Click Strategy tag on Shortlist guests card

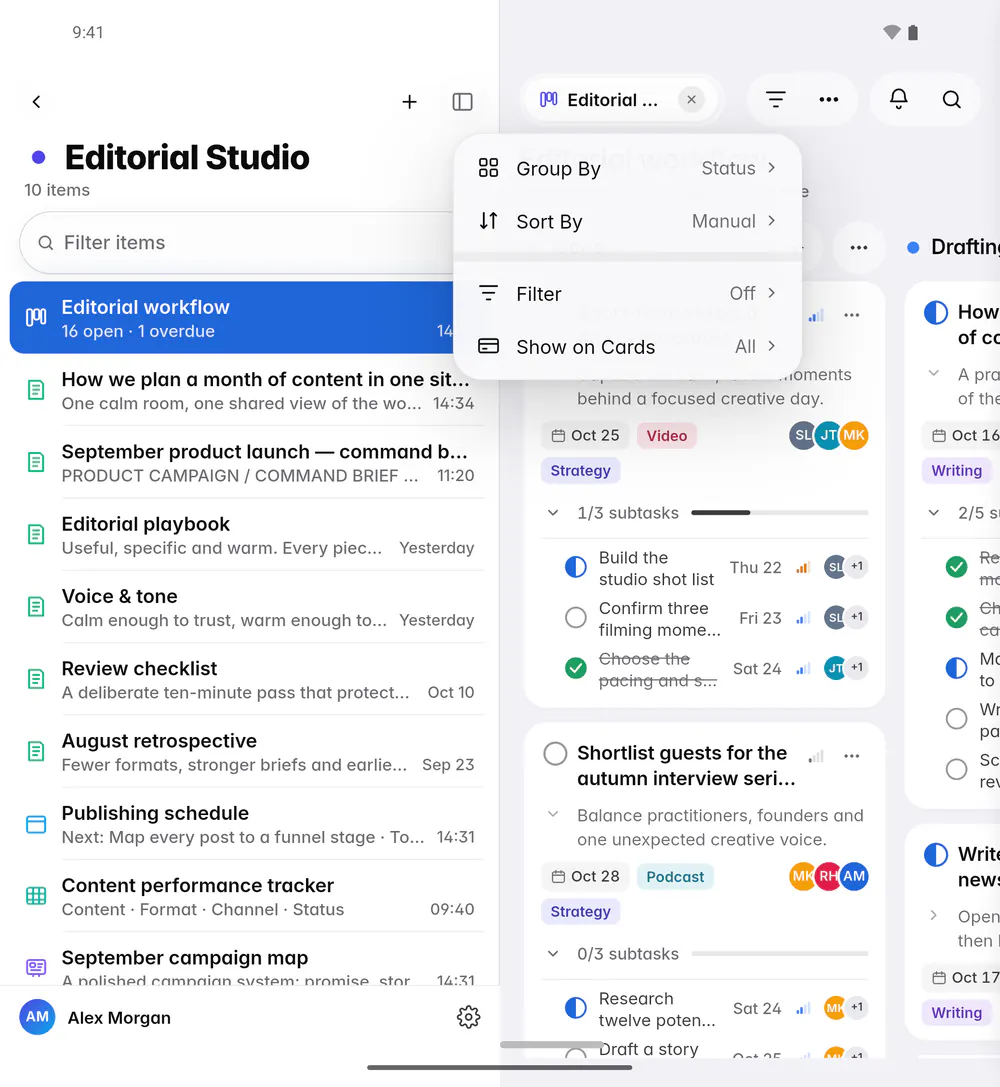(581, 911)
